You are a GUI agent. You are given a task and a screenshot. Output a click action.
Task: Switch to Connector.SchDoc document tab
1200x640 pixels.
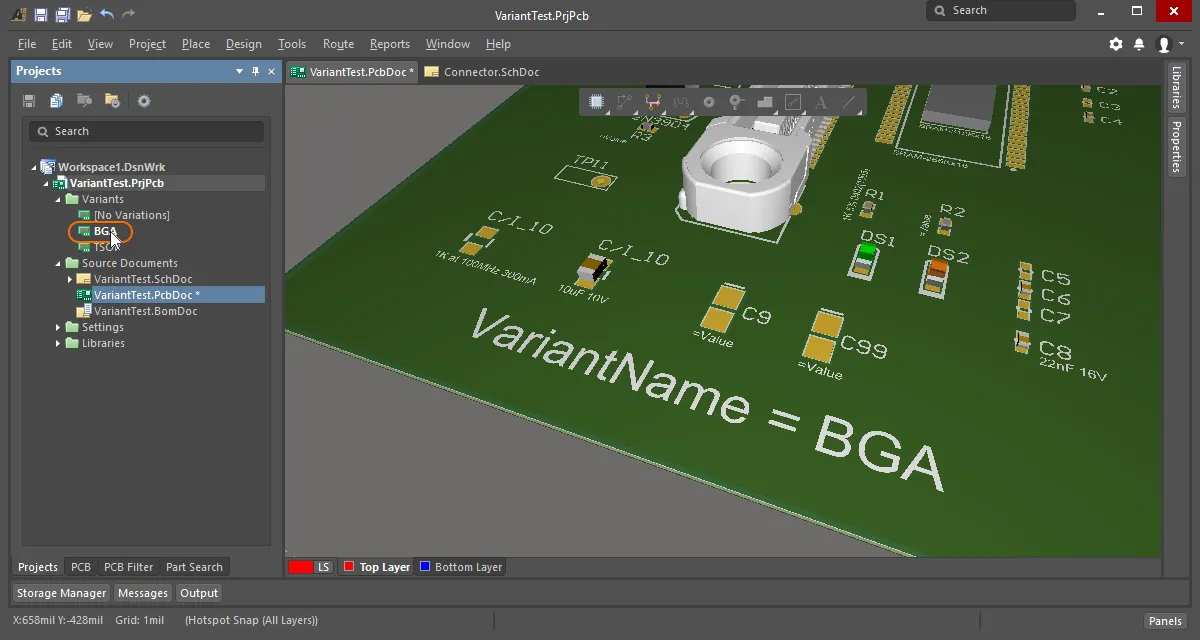coord(482,72)
